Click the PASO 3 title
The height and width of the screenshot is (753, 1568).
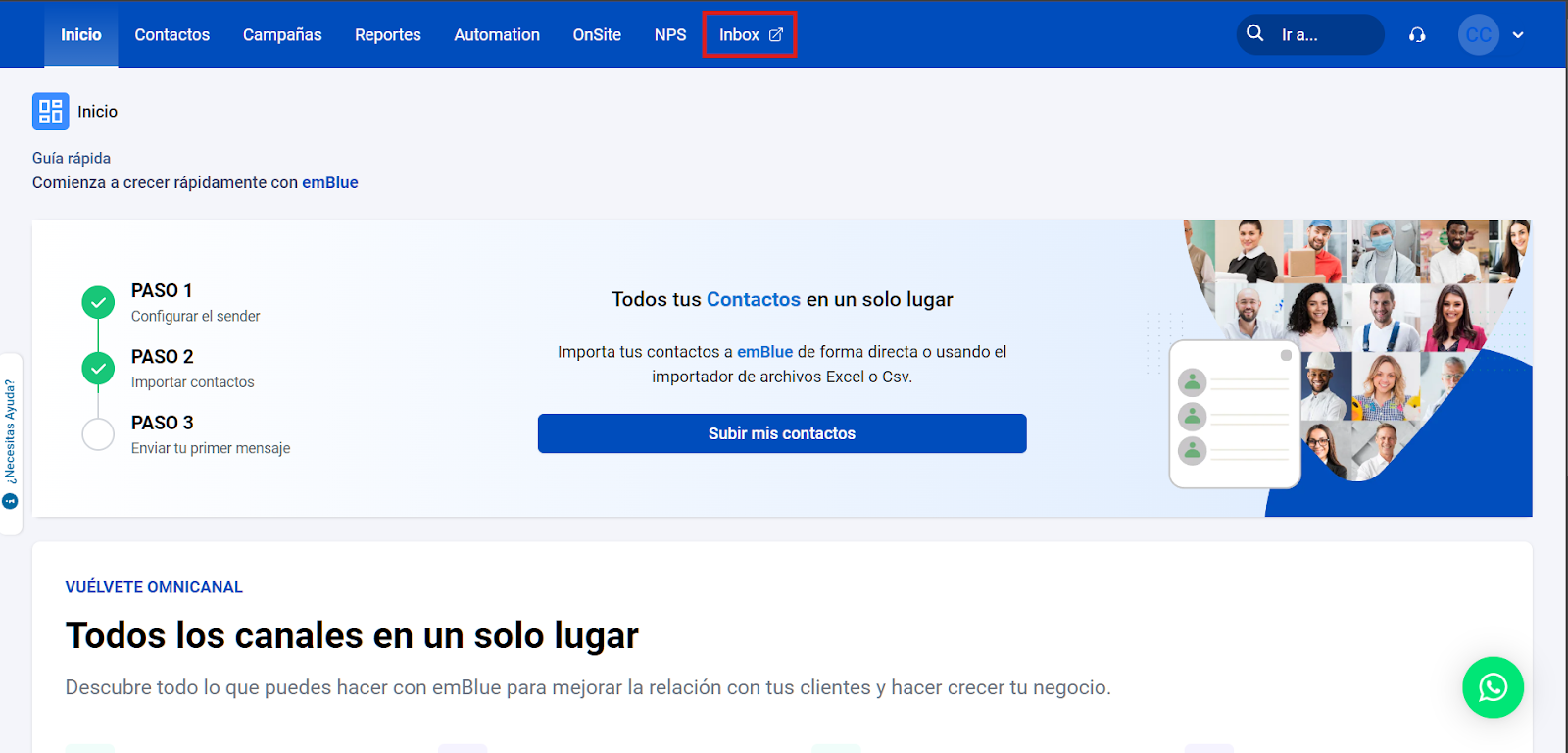click(x=163, y=423)
